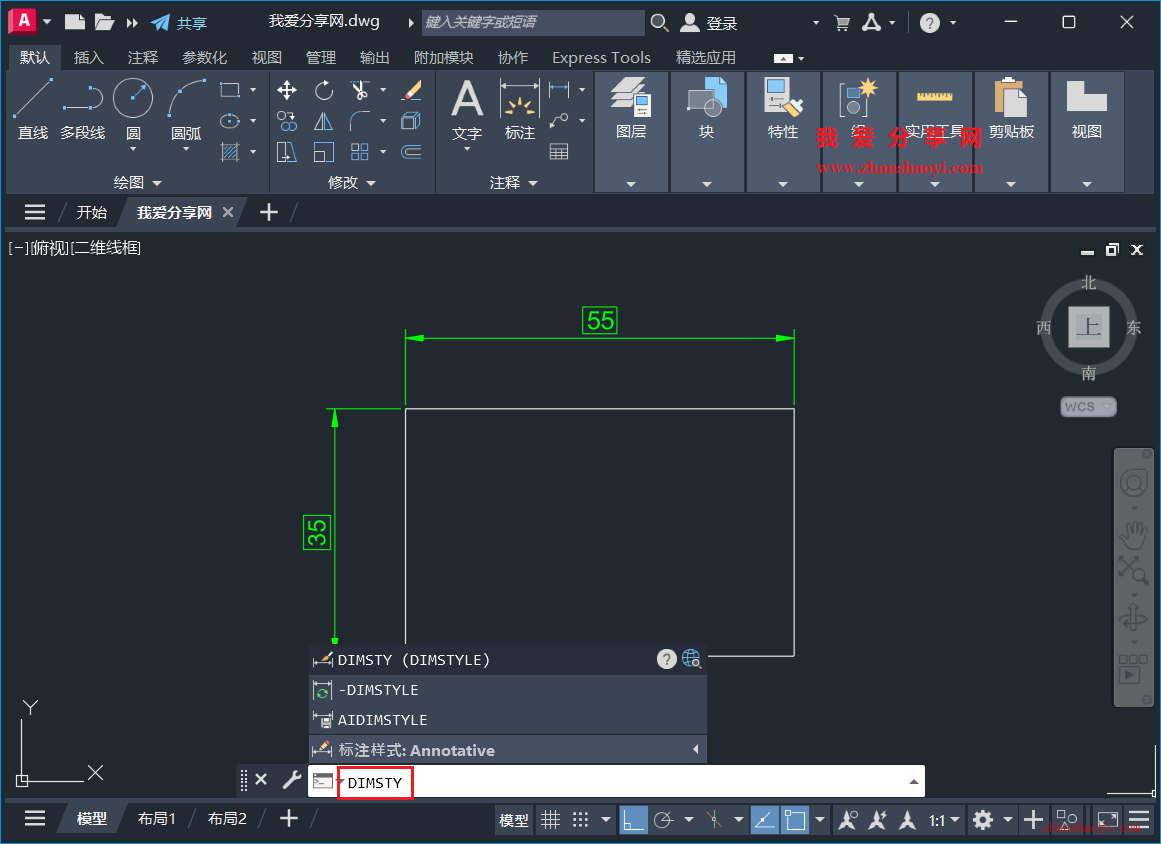The image size is (1161, 844).
Task: Expand the Annotation (注释) panel
Action: pyautogui.click(x=513, y=182)
